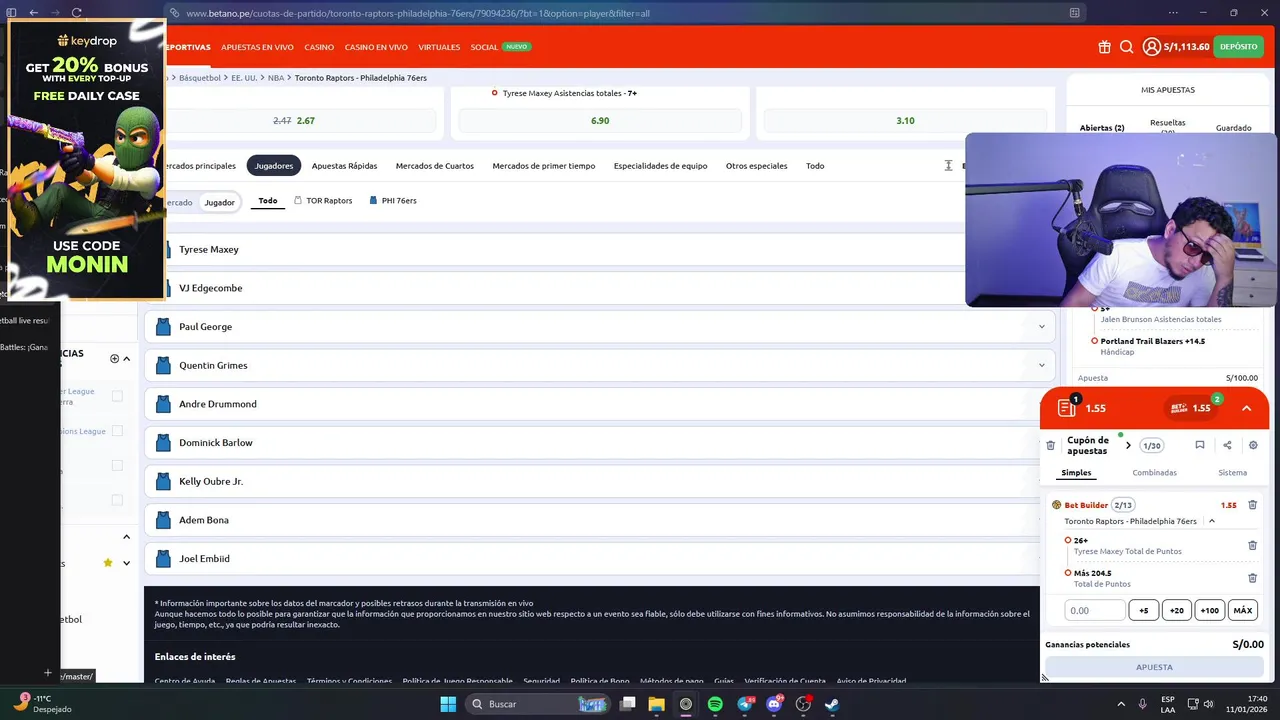
Task: Tick the first league checkbox in sidebar
Action: click(x=117, y=396)
